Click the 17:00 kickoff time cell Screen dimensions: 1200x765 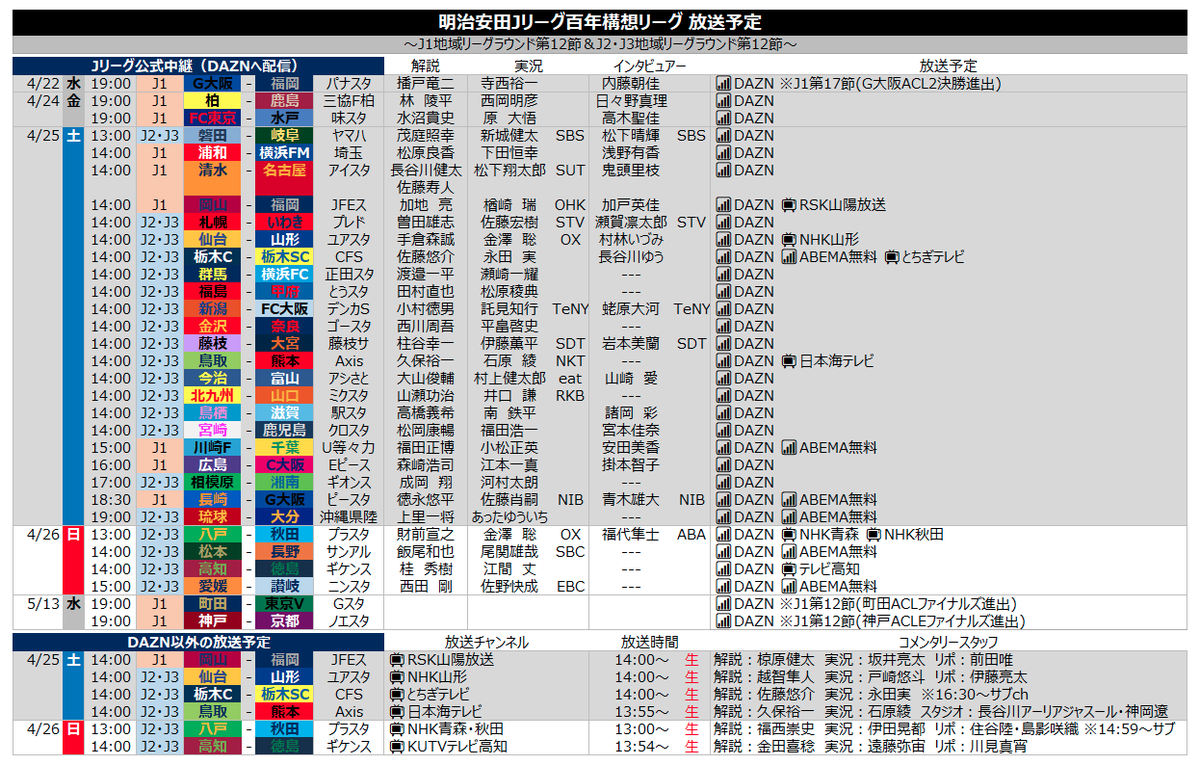tap(110, 482)
